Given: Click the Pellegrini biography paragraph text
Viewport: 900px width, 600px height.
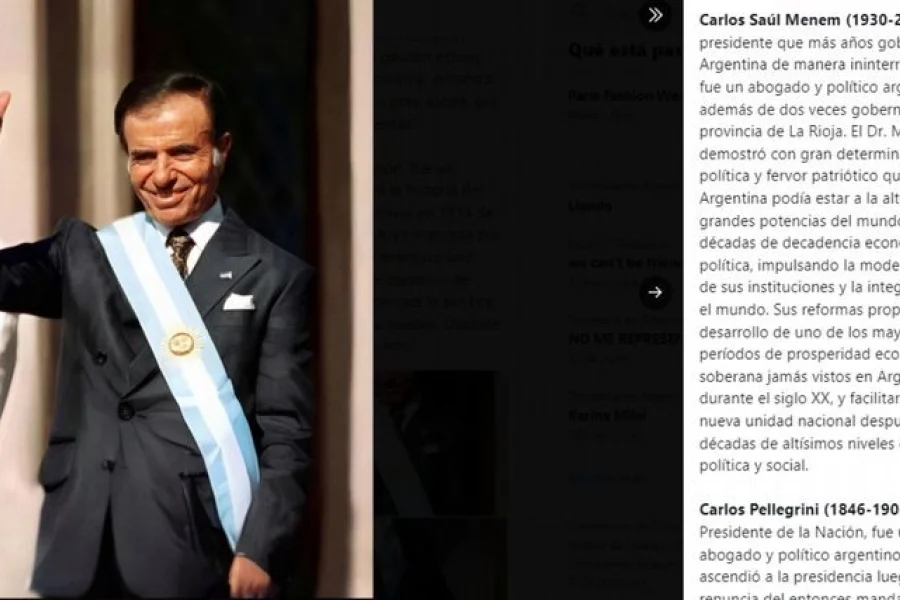Looking at the screenshot, I should tap(799, 564).
